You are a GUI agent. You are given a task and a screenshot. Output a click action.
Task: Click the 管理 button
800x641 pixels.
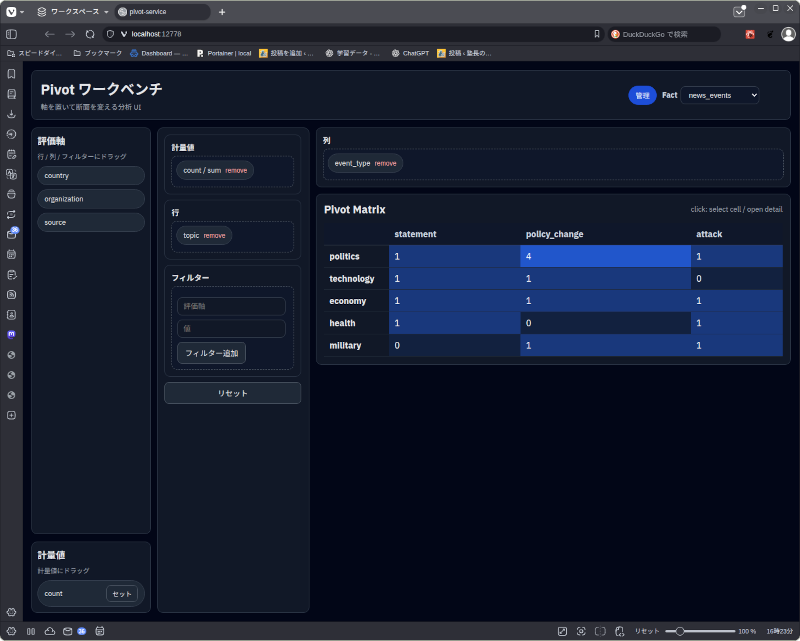click(642, 95)
